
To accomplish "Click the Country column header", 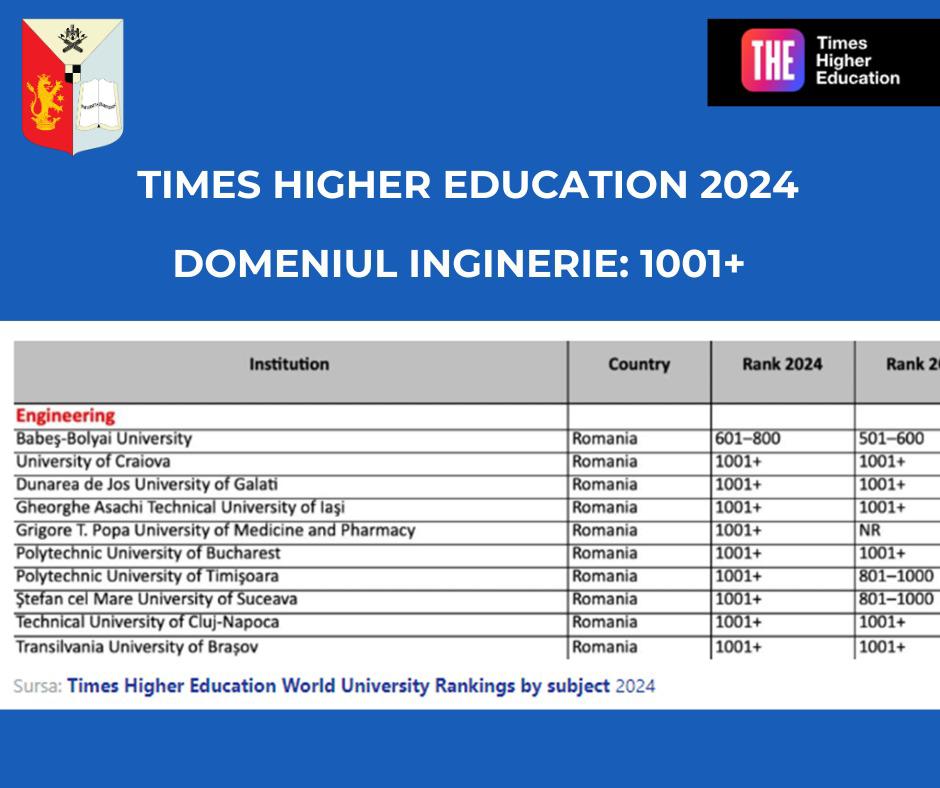I will [638, 365].
